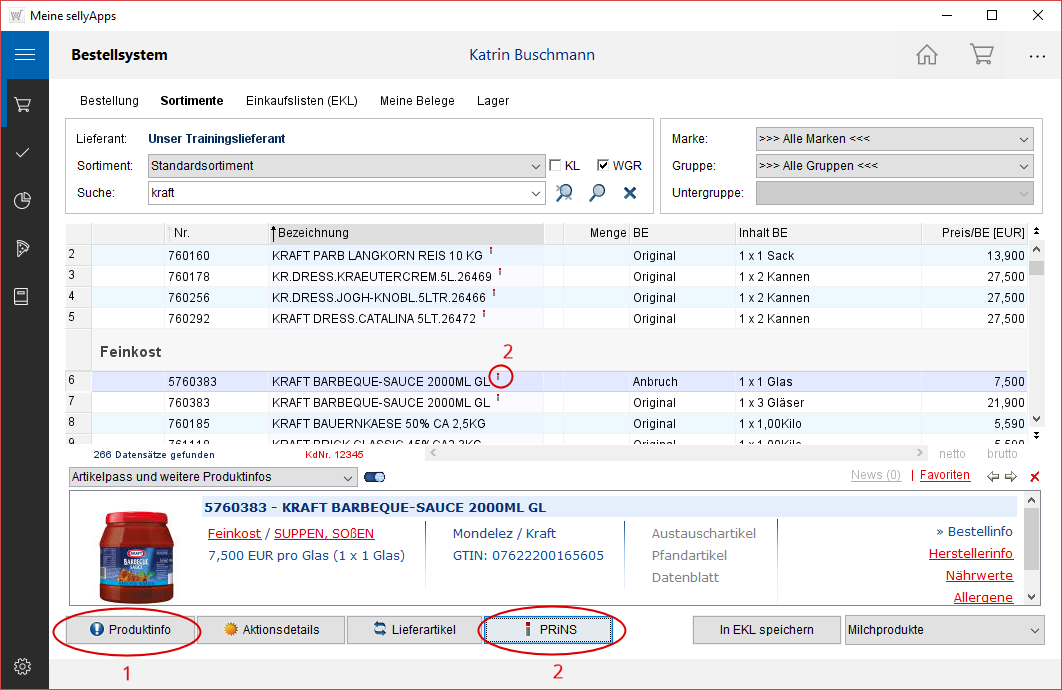The image size is (1062, 690).
Task: Click the checkmark icon in sidebar
Action: pyautogui.click(x=24, y=153)
